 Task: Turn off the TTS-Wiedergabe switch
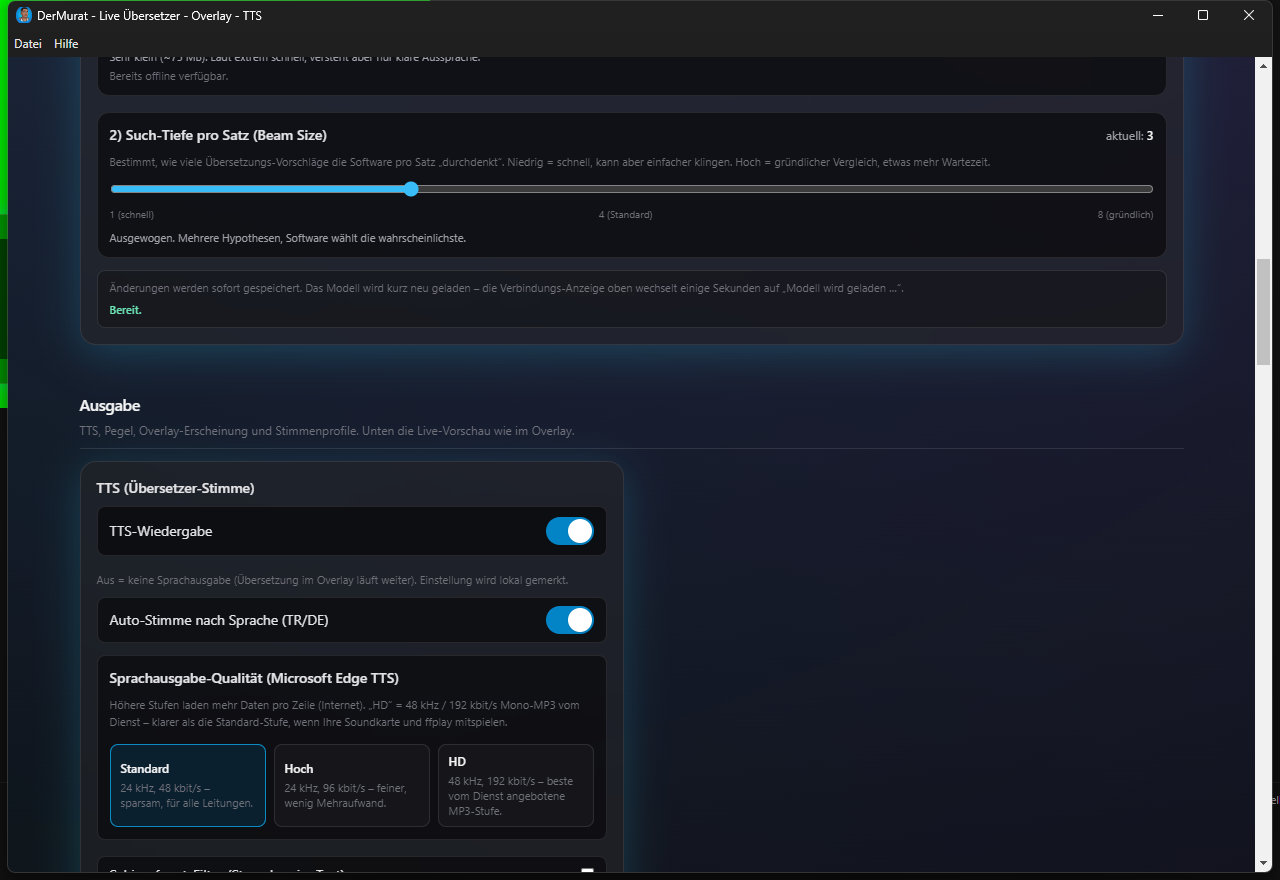[x=570, y=531]
